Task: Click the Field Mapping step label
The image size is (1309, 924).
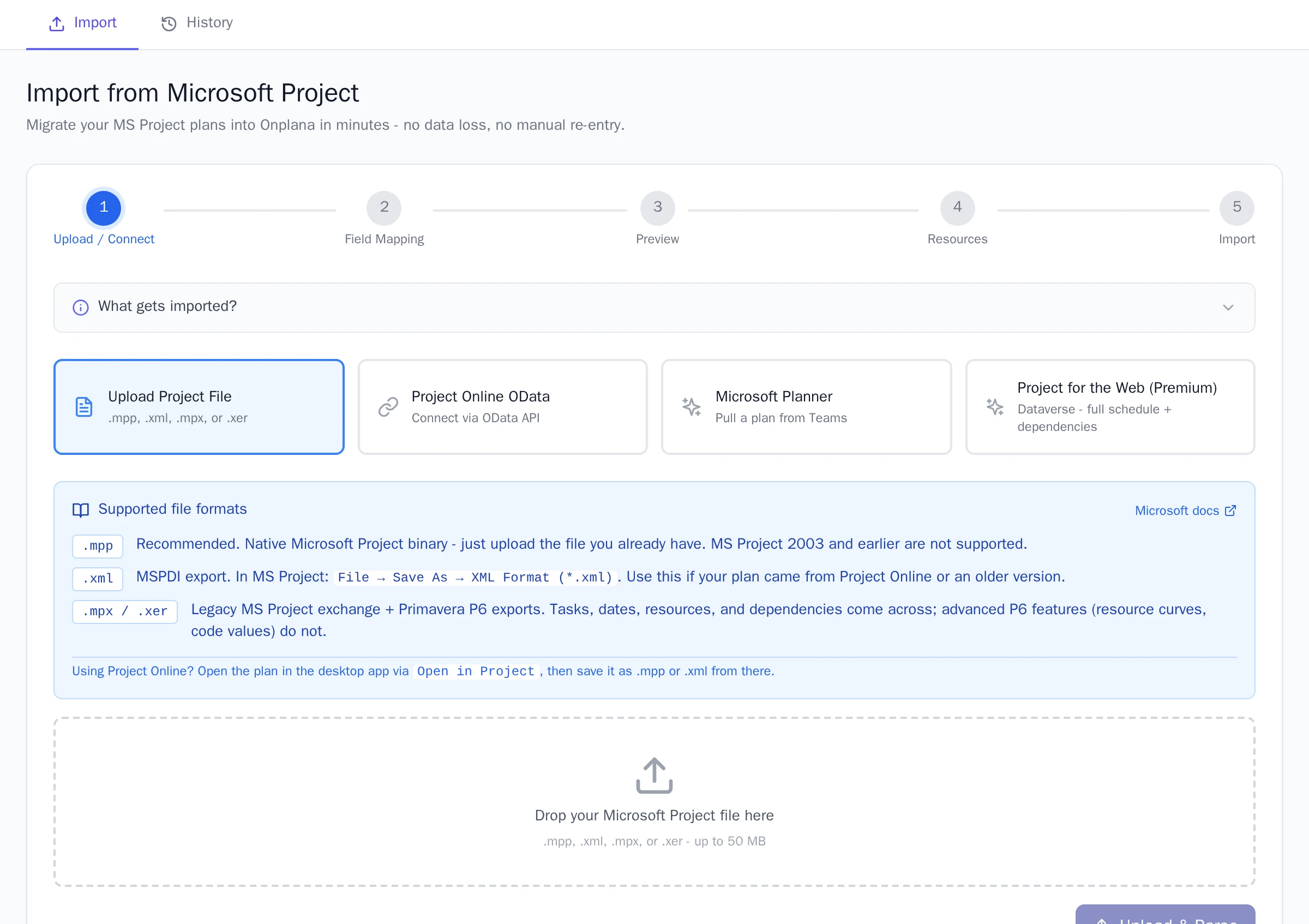Action: tap(385, 239)
